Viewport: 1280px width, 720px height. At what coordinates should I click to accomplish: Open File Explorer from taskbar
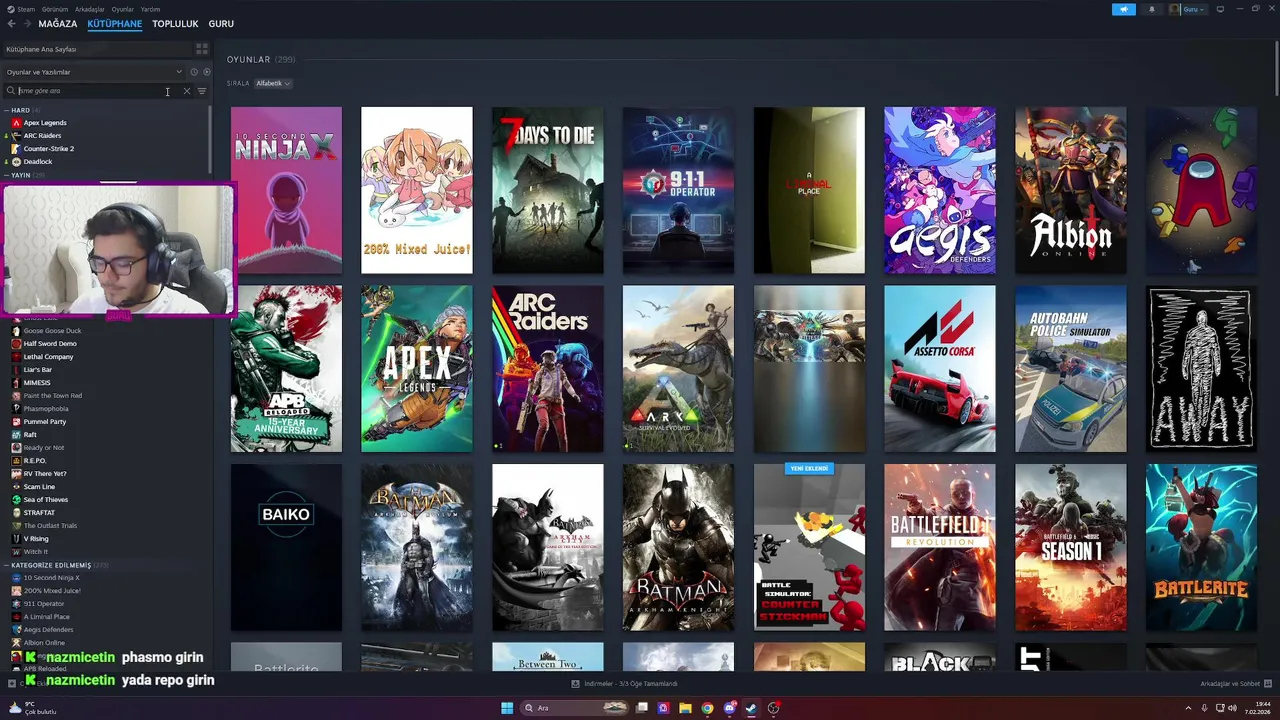click(685, 708)
